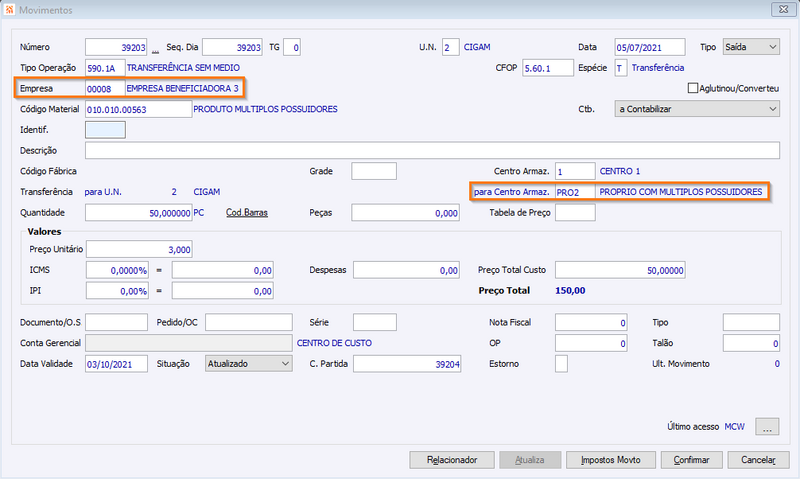Focus the Número field

tap(116, 47)
